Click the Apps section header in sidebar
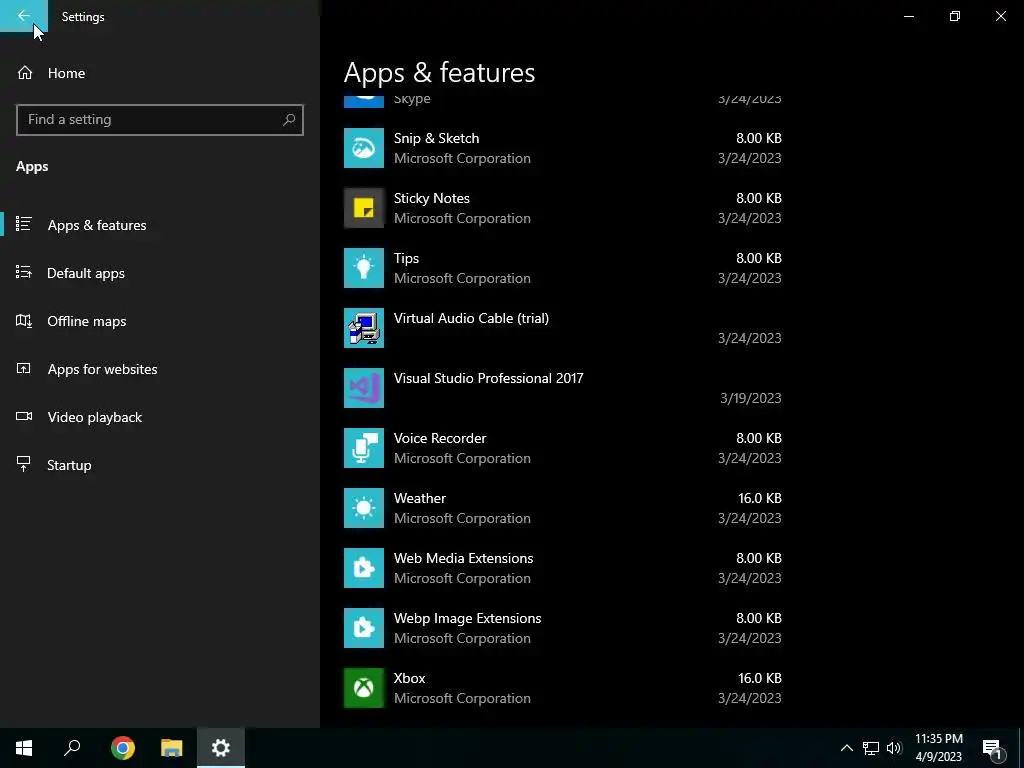Viewport: 1024px width, 768px height. 32,167
